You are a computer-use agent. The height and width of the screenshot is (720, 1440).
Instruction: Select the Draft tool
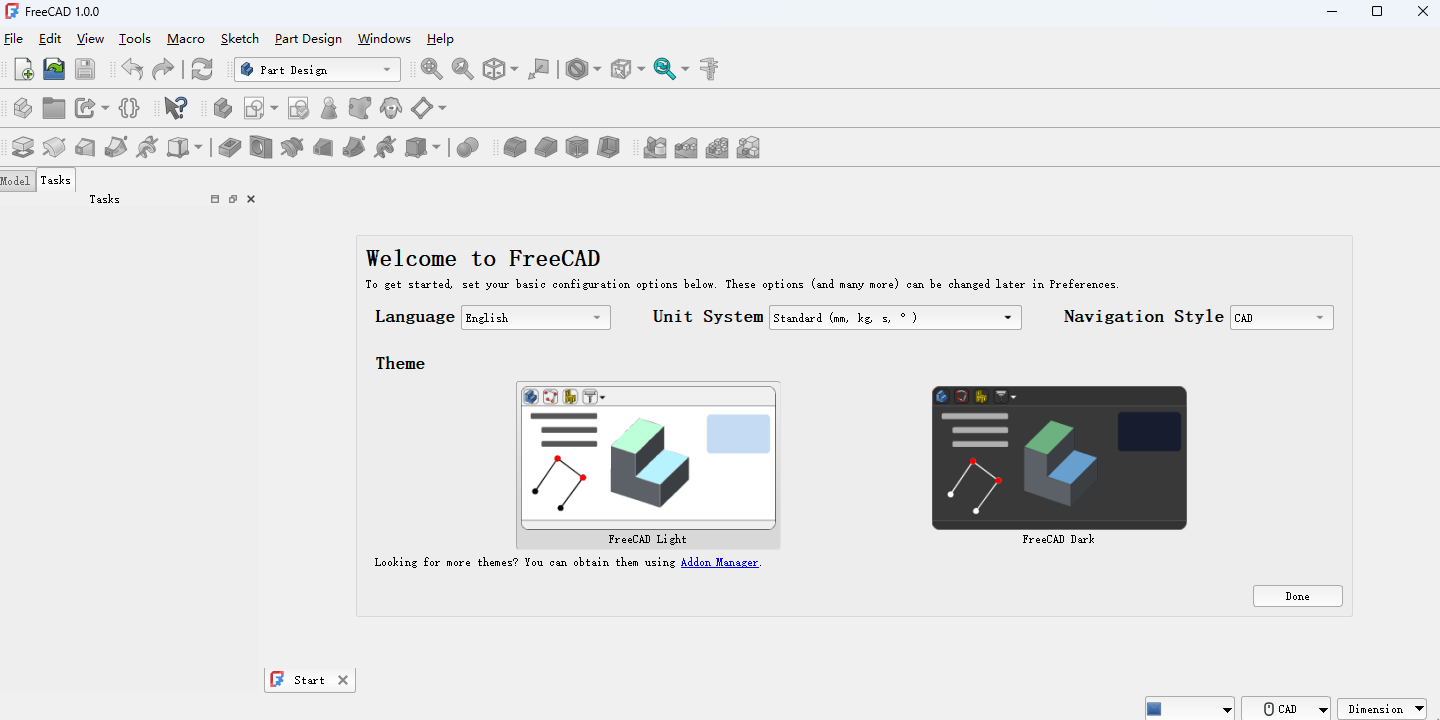[x=577, y=148]
